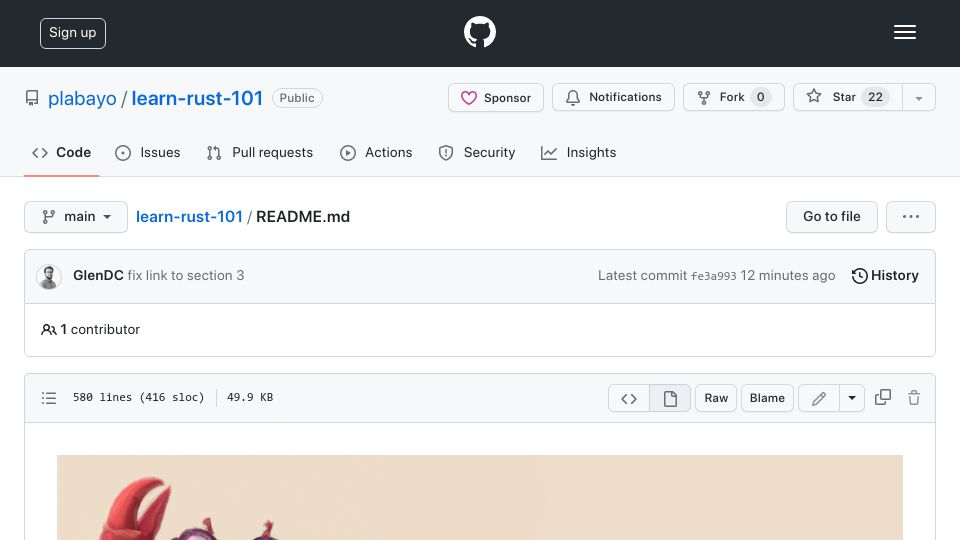The width and height of the screenshot is (960, 540).
Task: Open the Pull requests tab
Action: tap(260, 152)
